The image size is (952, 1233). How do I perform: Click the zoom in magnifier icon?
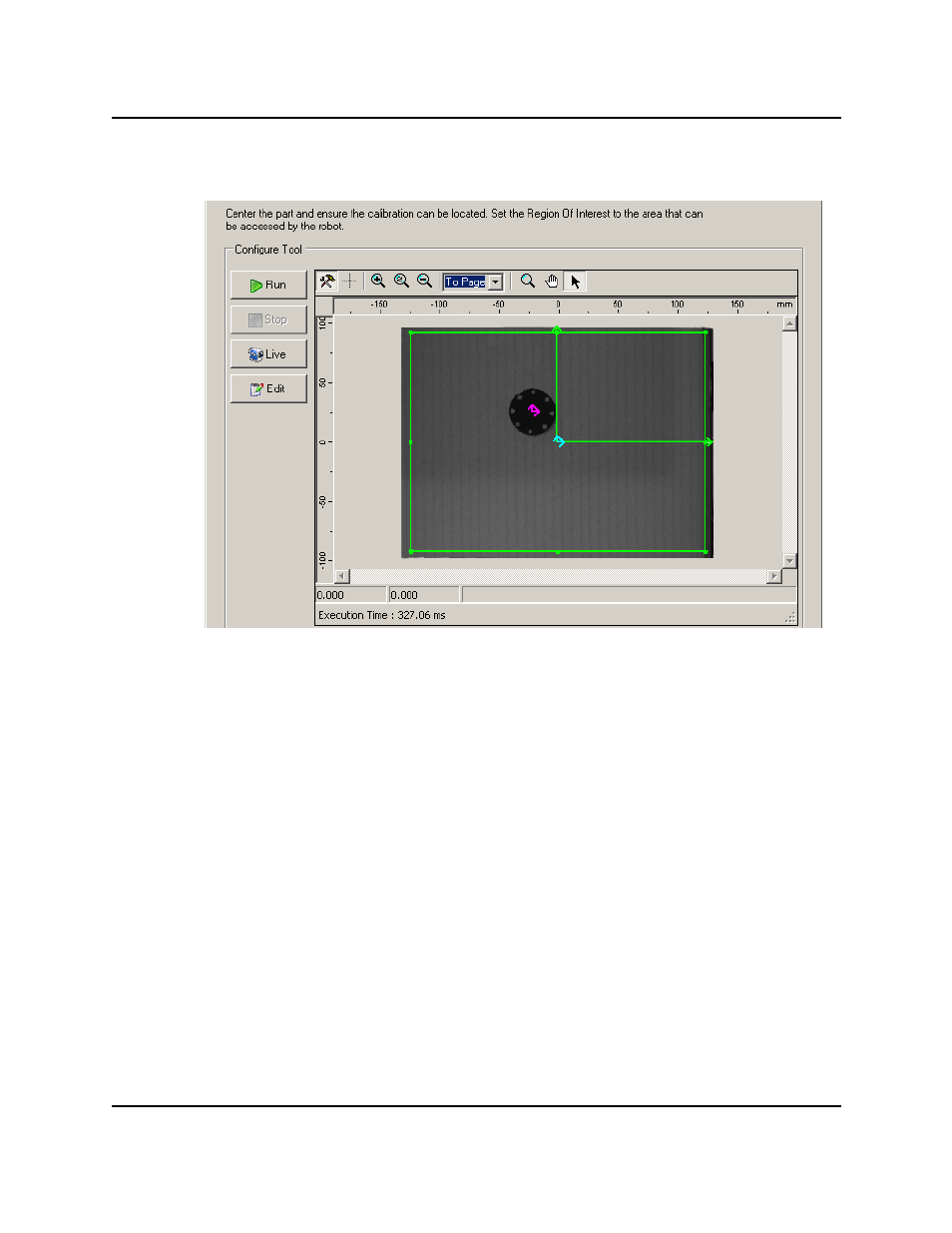(x=378, y=282)
